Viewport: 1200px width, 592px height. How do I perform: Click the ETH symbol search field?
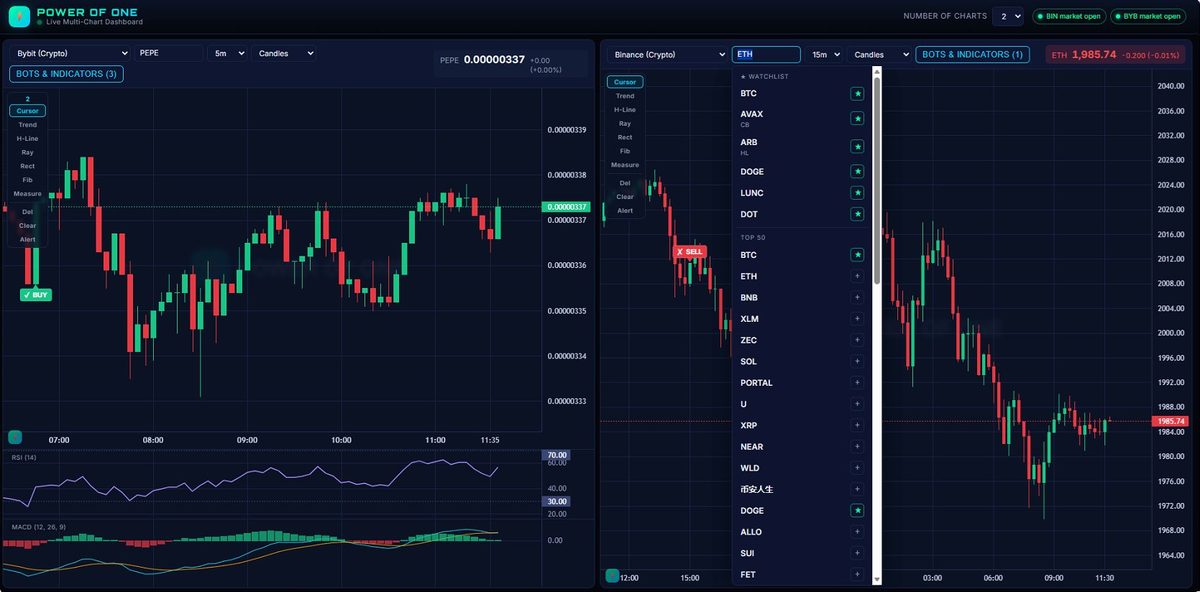[767, 55]
